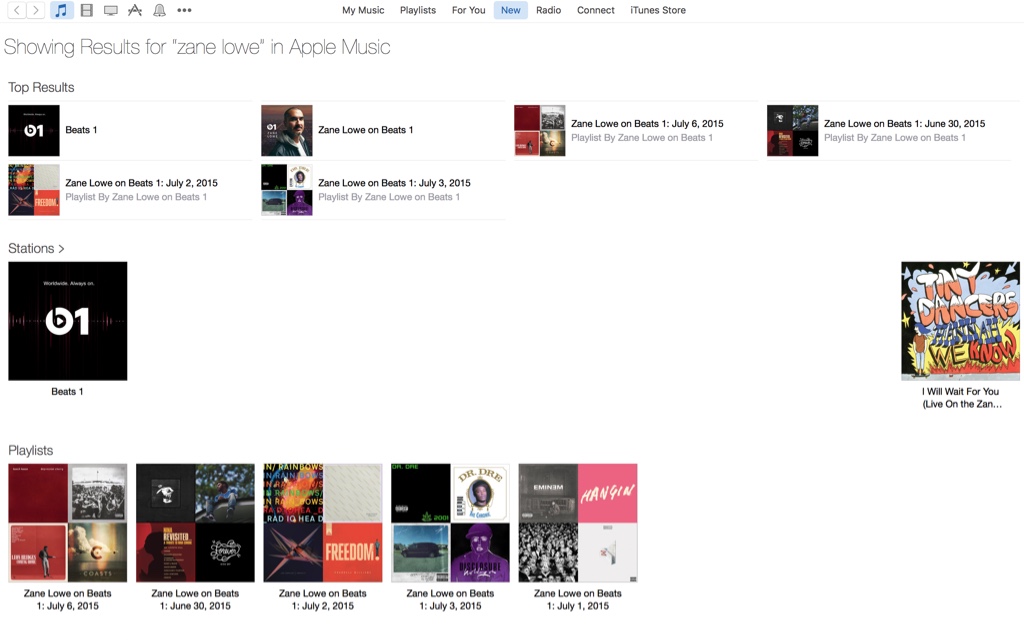Screen dimensions: 1024x640
Task: Open Beats 1 top result artwork
Action: [x=34, y=131]
